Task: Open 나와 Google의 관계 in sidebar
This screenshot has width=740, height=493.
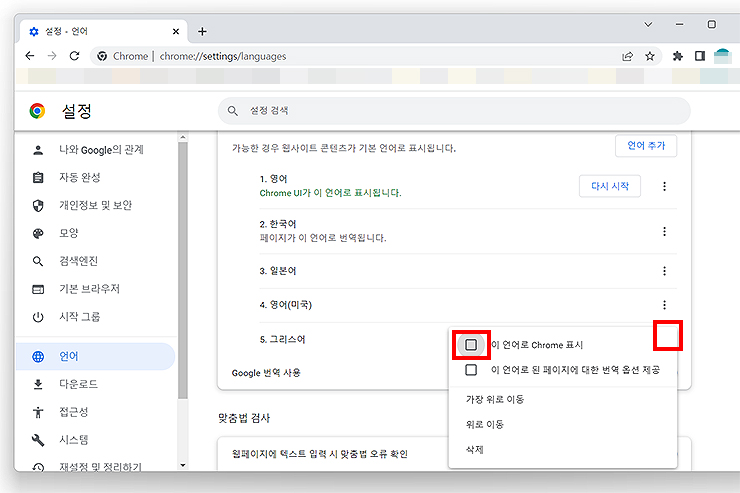Action: 101,150
